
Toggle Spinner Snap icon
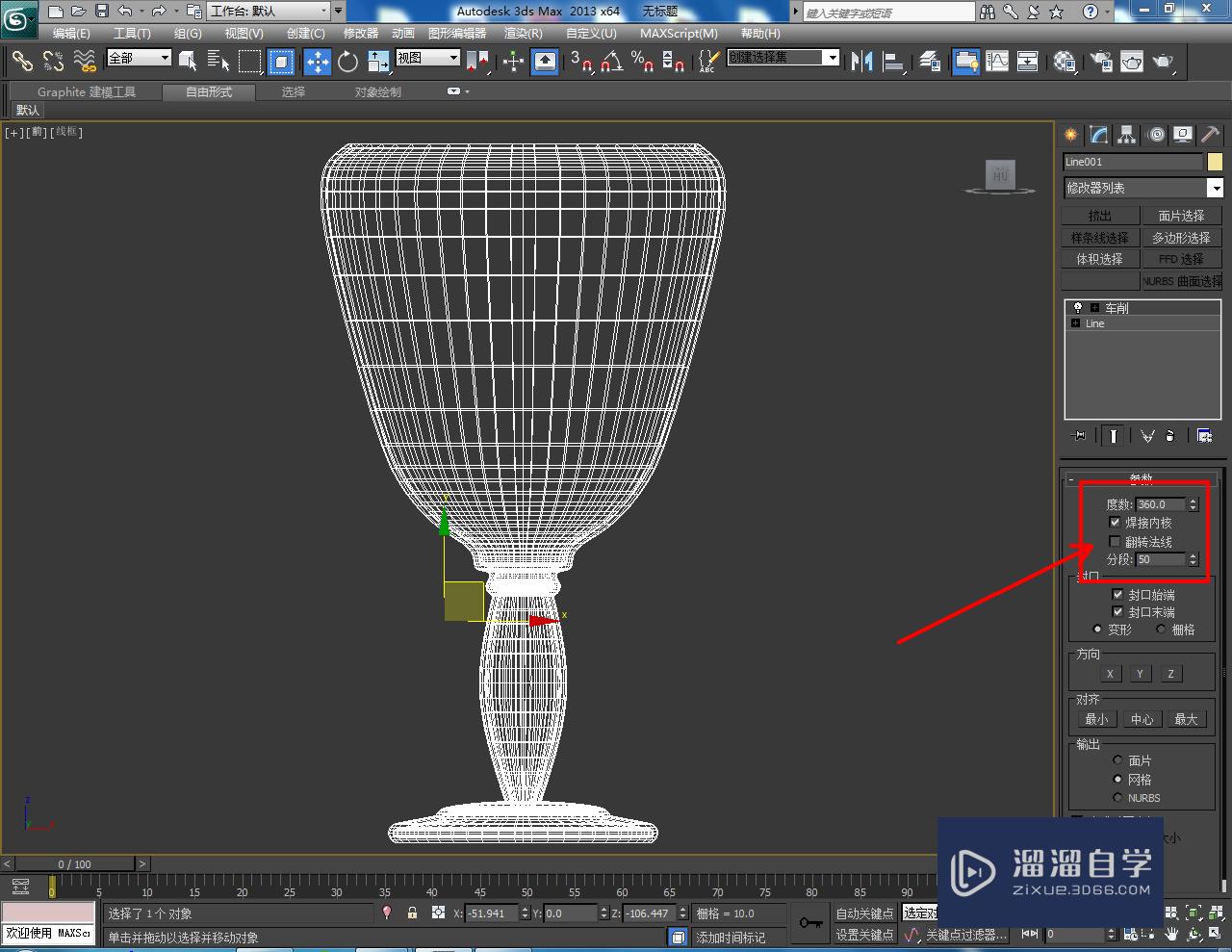point(674,62)
